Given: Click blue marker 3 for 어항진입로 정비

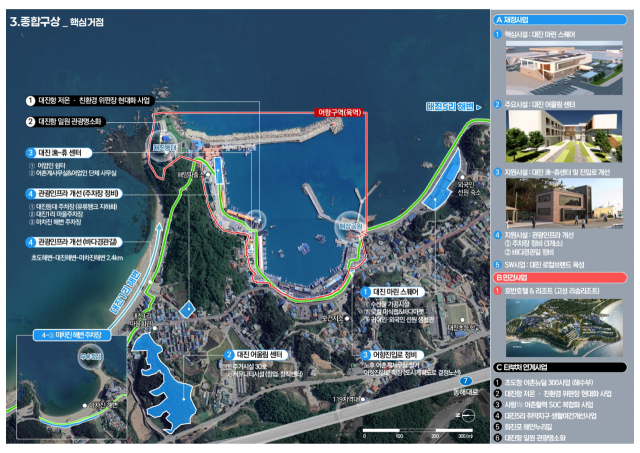Looking at the screenshot, I should click(365, 354).
